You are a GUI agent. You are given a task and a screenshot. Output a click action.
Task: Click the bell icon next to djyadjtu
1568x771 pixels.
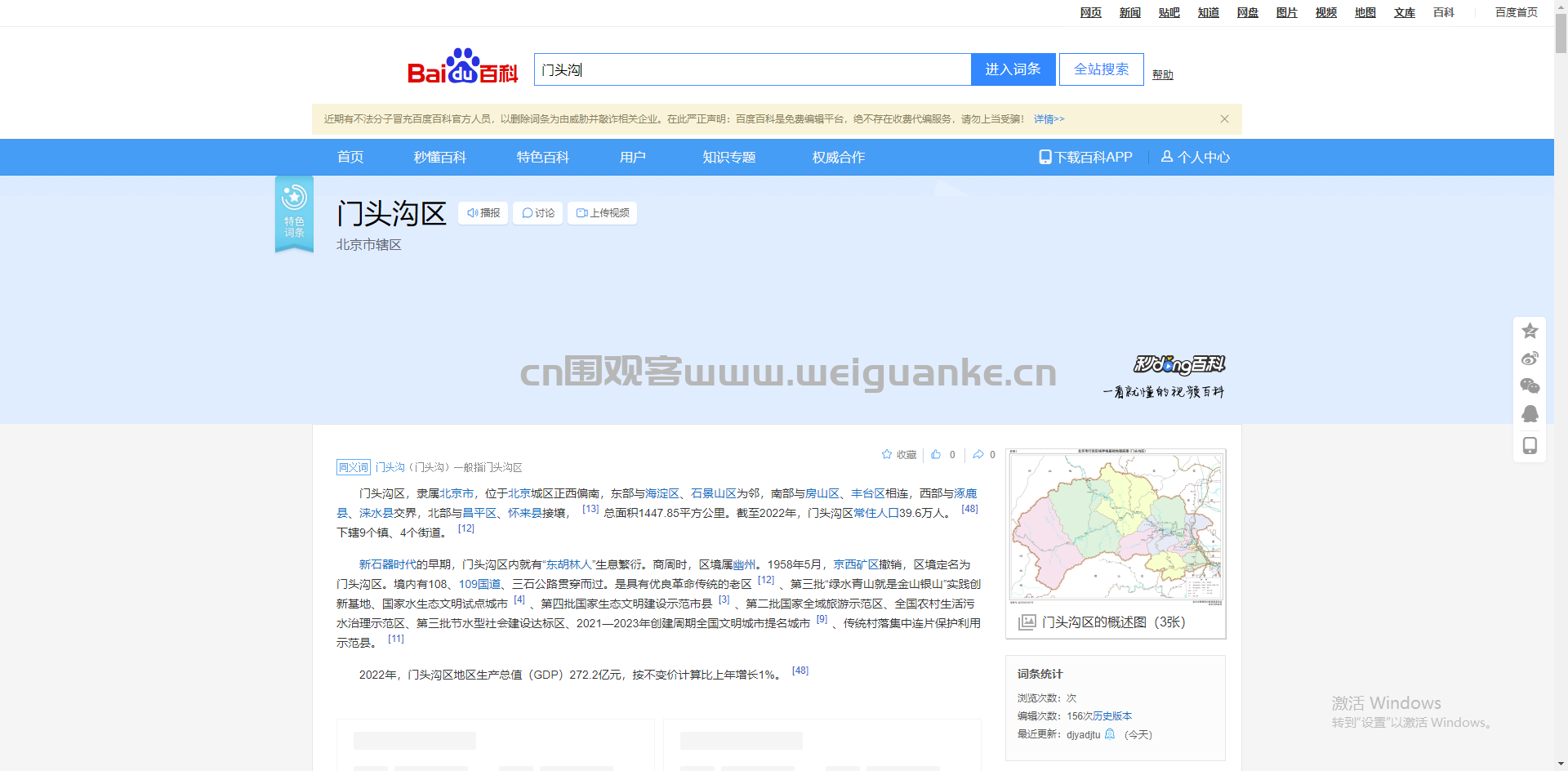pyautogui.click(x=1110, y=734)
